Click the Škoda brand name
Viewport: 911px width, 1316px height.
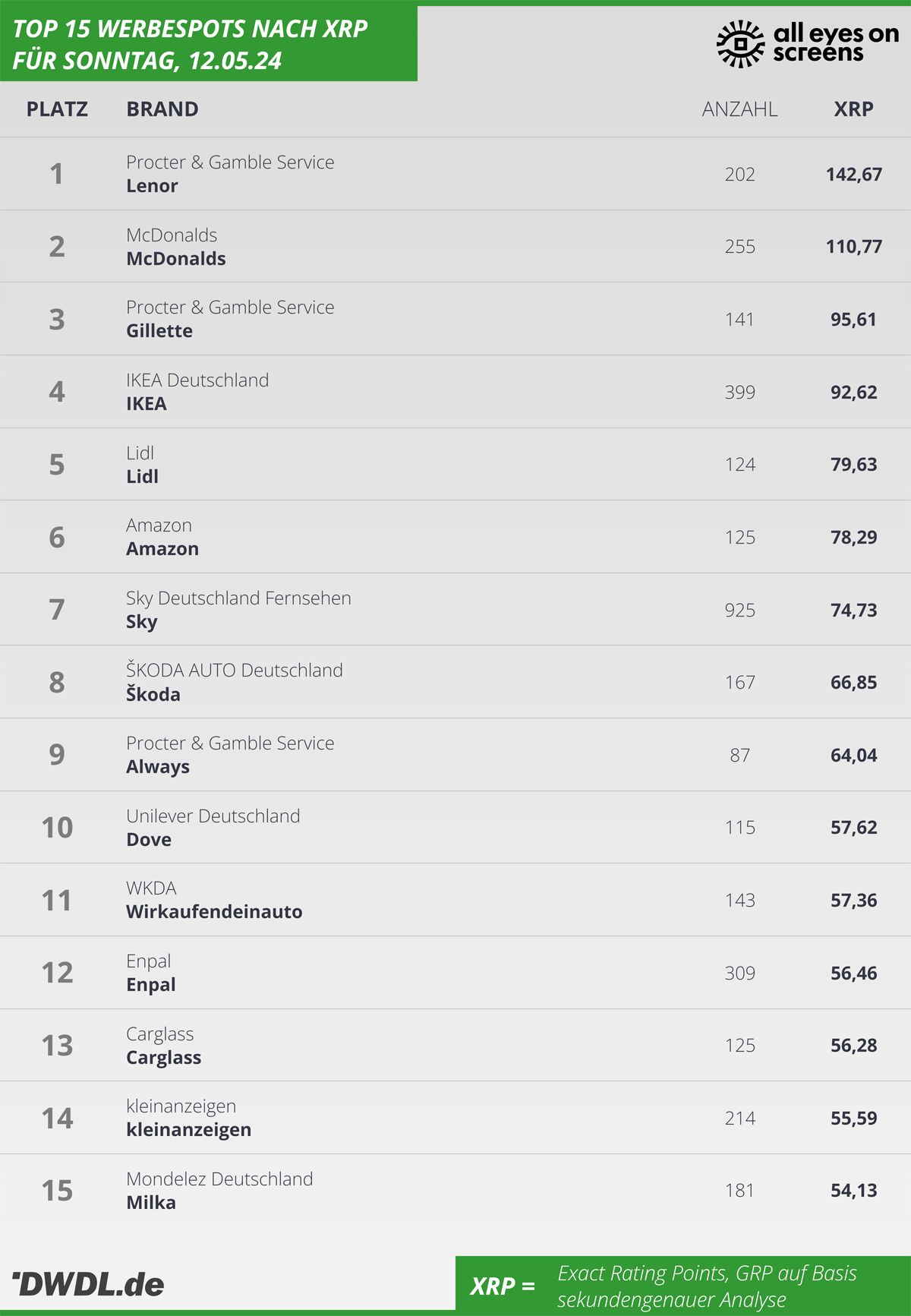(x=153, y=694)
